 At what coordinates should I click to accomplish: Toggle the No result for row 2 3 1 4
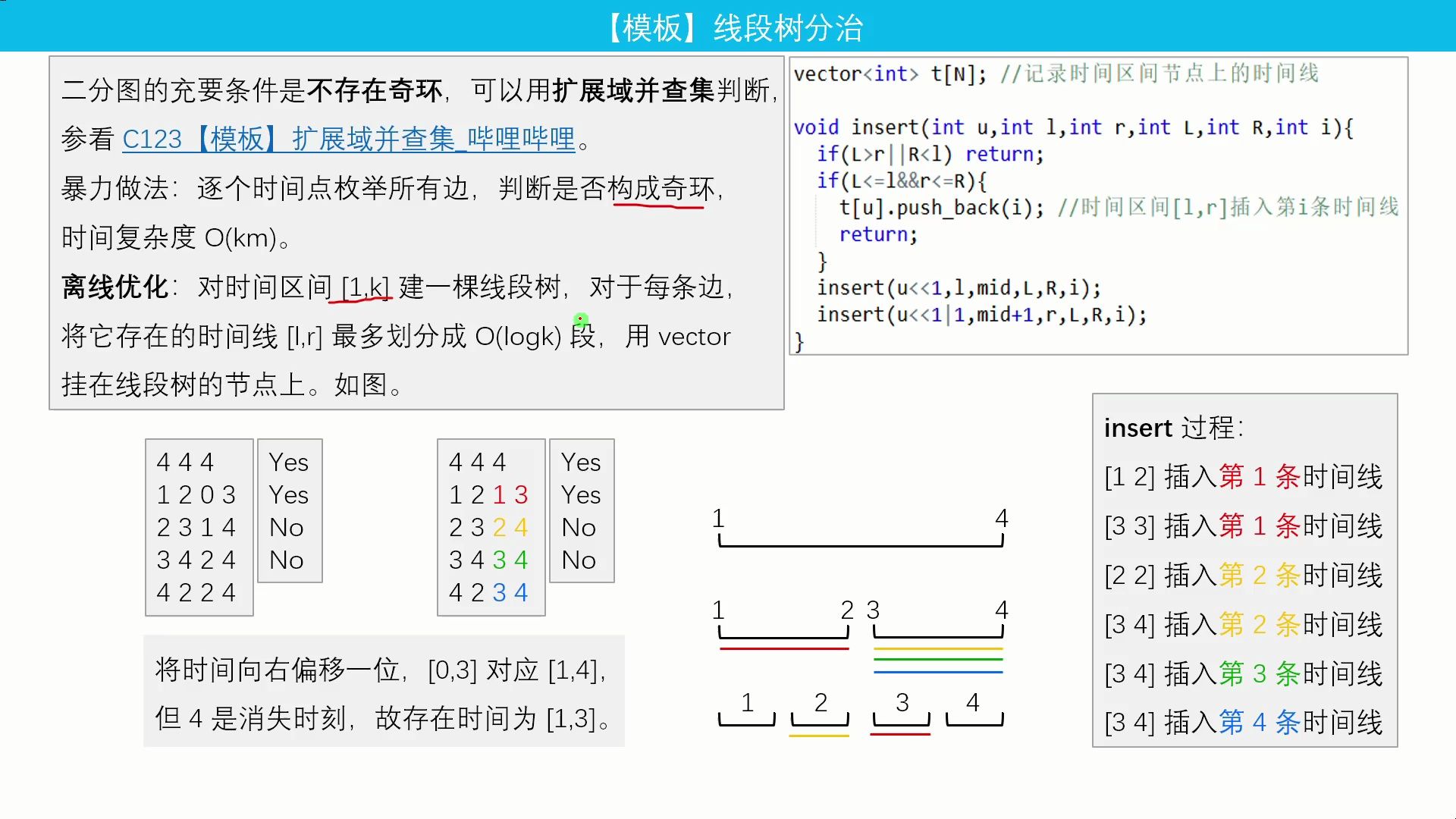(287, 527)
